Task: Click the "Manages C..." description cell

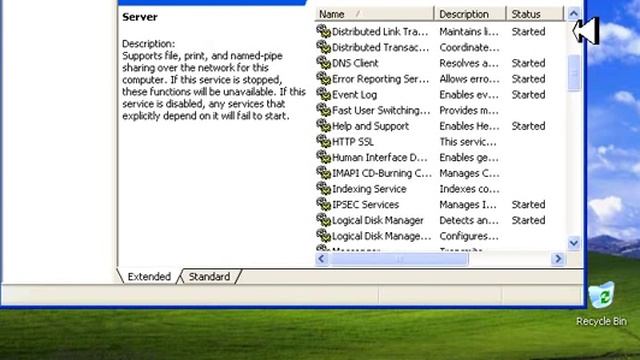Action: 469,173
